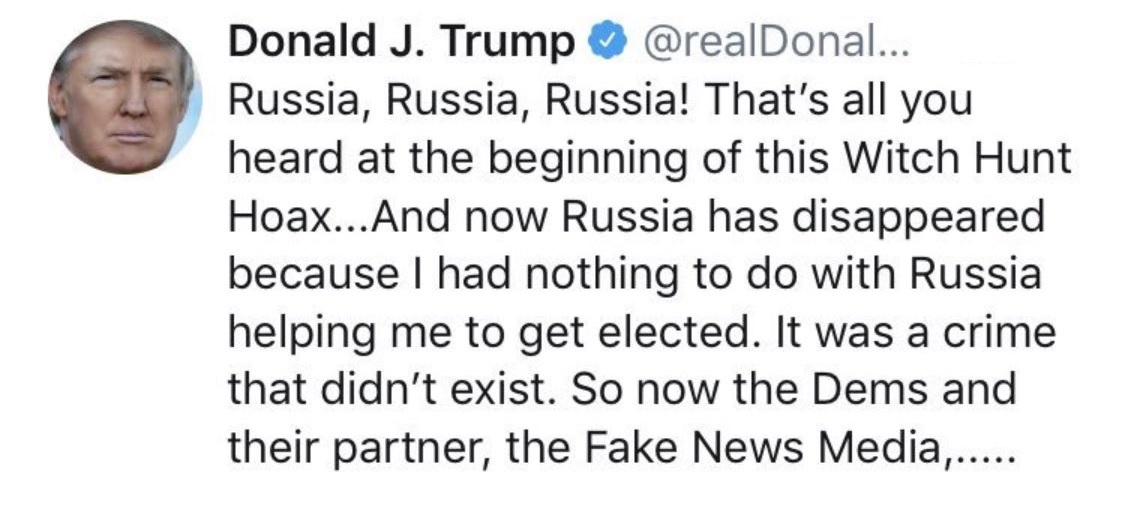Viewport: 1124px width, 524px height.
Task: Open the Donald J. Trump display name
Action: [x=402, y=43]
